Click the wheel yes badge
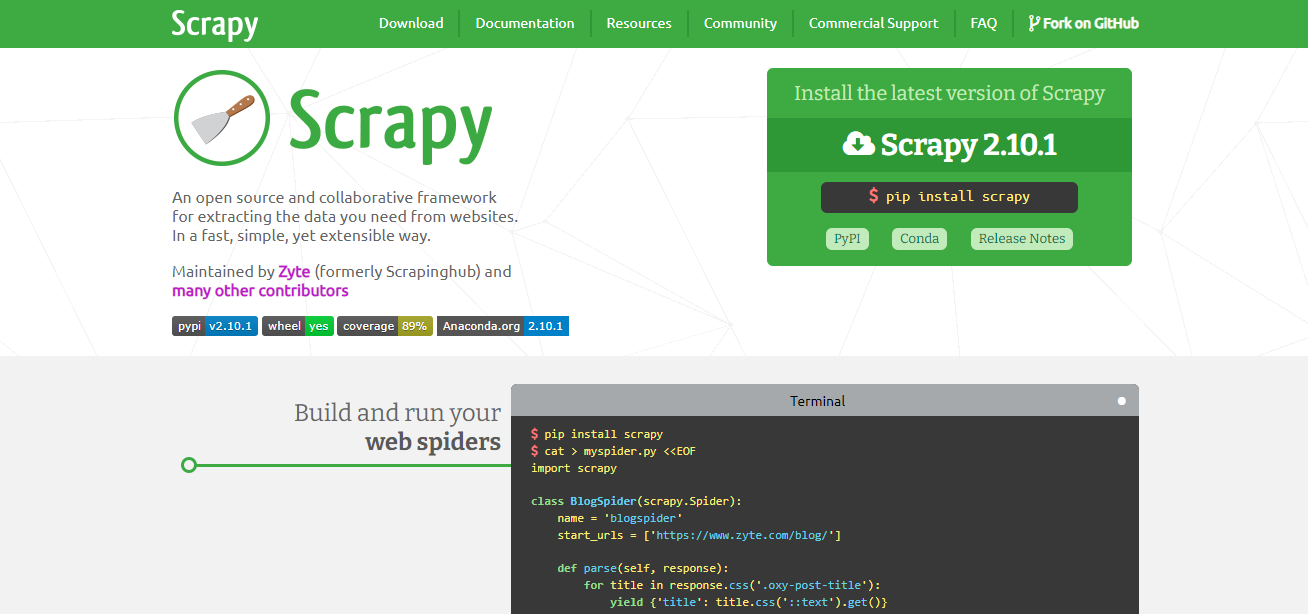1308x614 pixels. coord(298,326)
